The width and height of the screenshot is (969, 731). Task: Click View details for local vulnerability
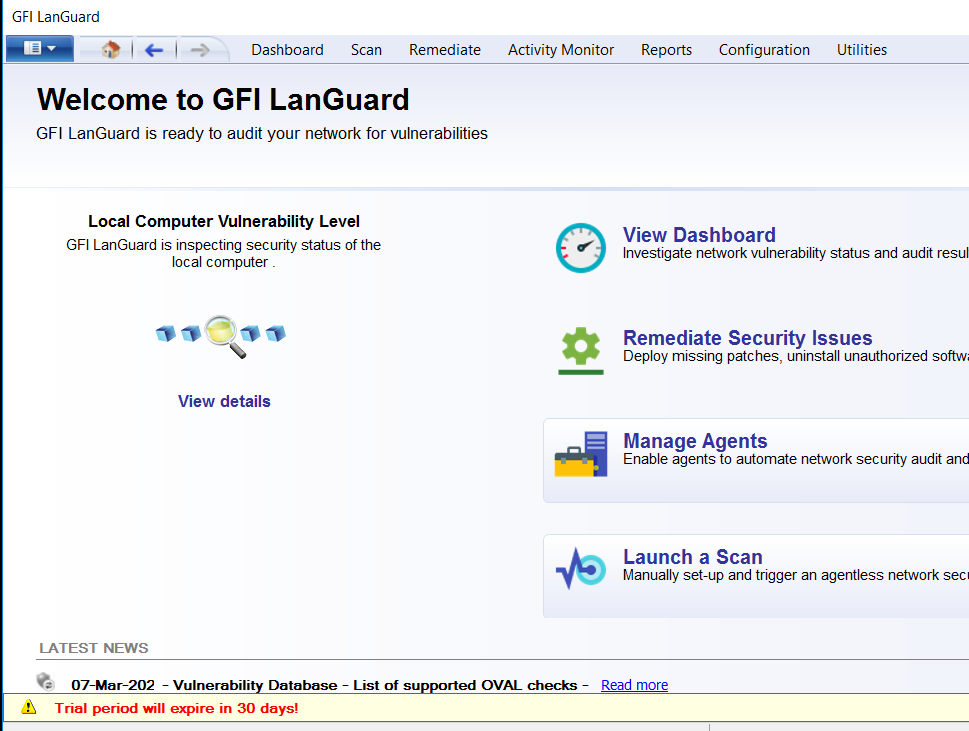click(x=224, y=402)
